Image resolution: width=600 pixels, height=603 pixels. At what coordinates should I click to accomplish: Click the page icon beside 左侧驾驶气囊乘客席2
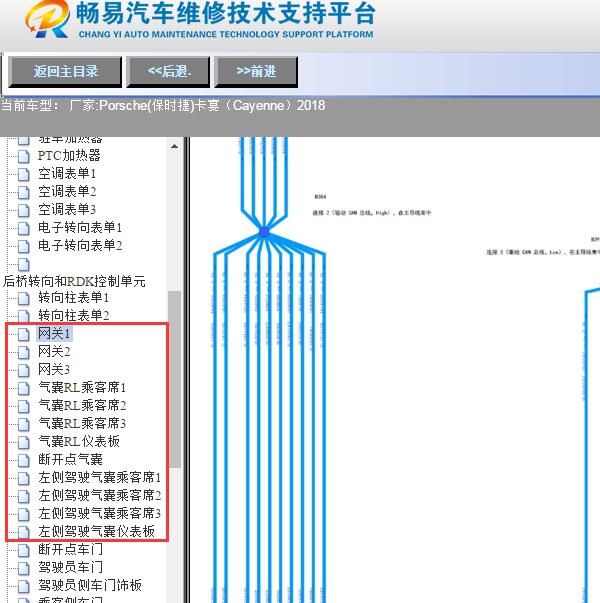pyautogui.click(x=24, y=497)
